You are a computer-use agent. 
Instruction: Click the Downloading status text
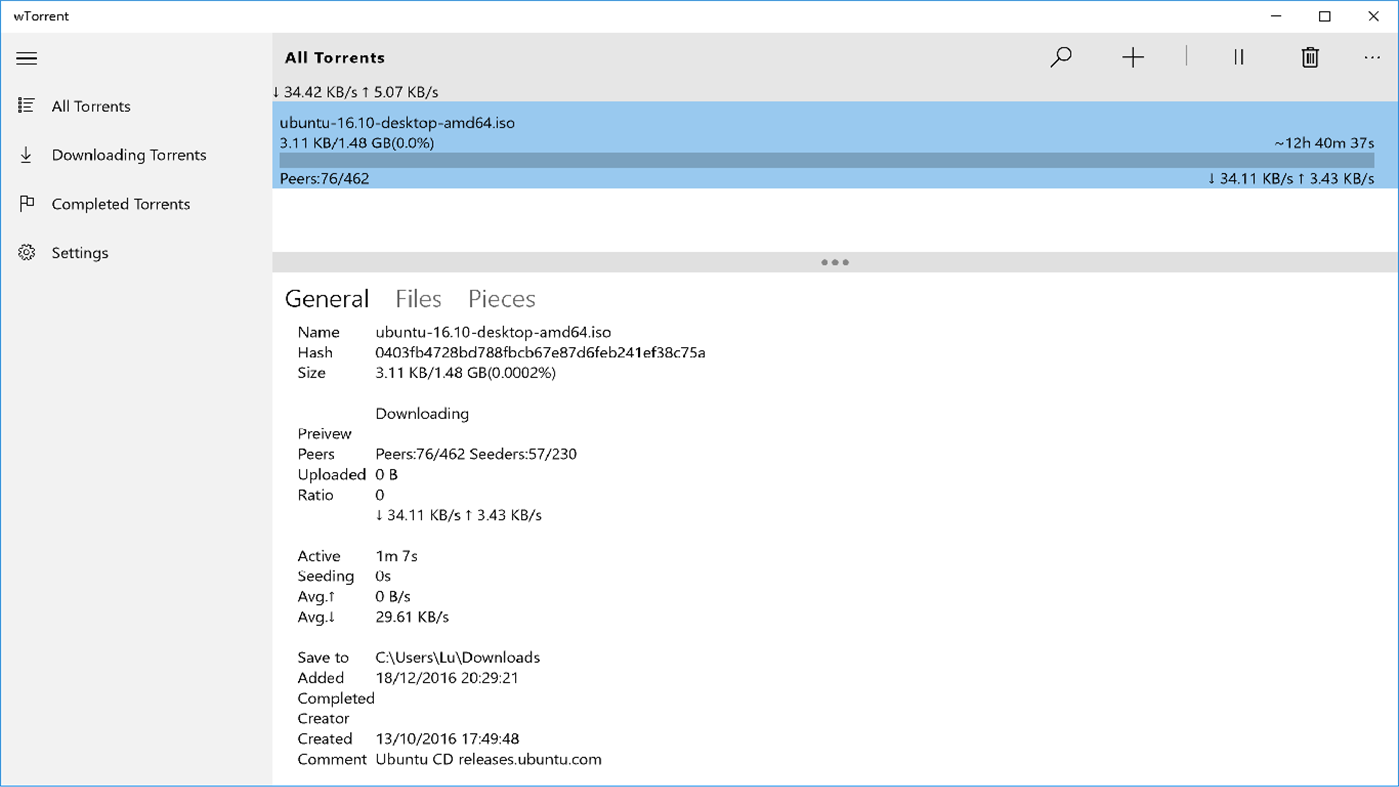[x=420, y=413]
